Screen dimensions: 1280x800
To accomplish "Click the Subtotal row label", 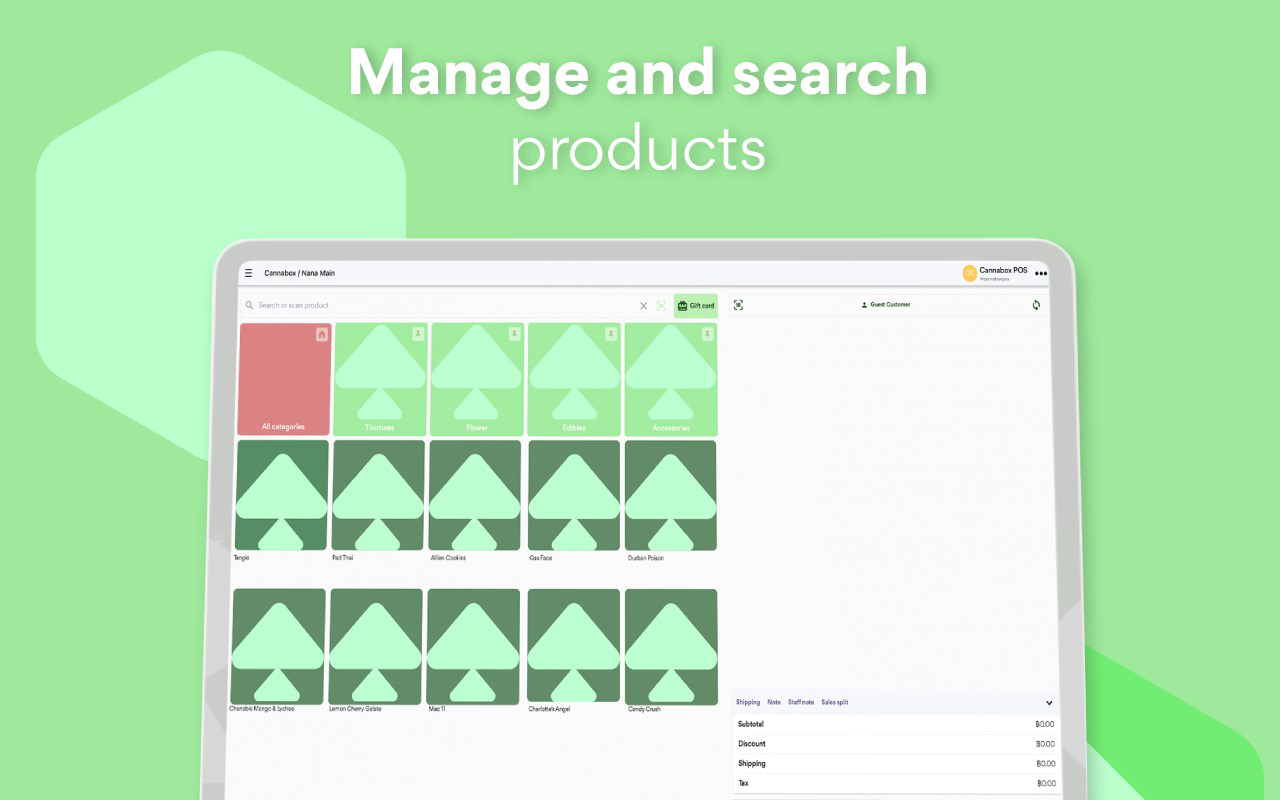I will [x=751, y=724].
